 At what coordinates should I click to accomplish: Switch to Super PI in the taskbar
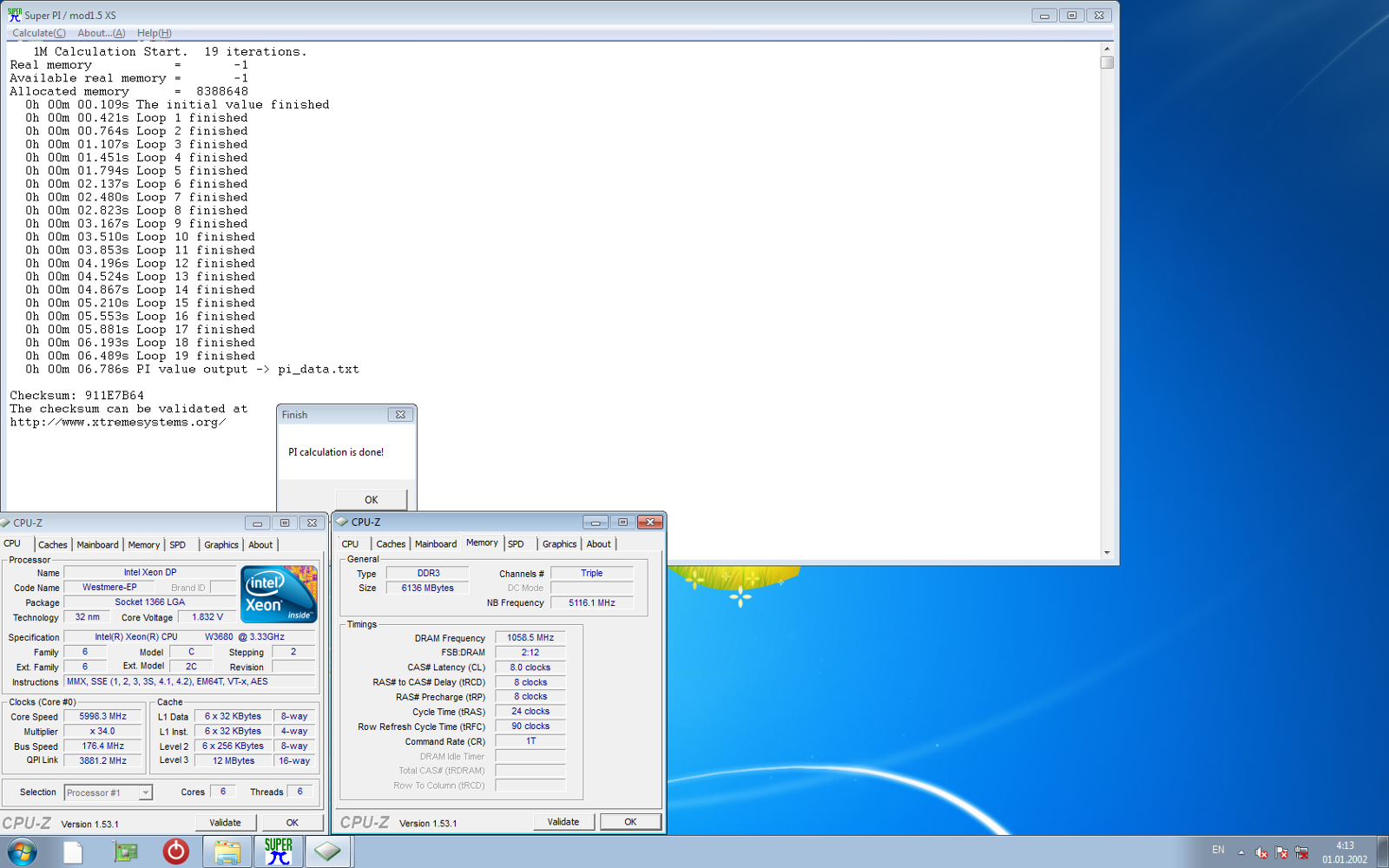[278, 852]
